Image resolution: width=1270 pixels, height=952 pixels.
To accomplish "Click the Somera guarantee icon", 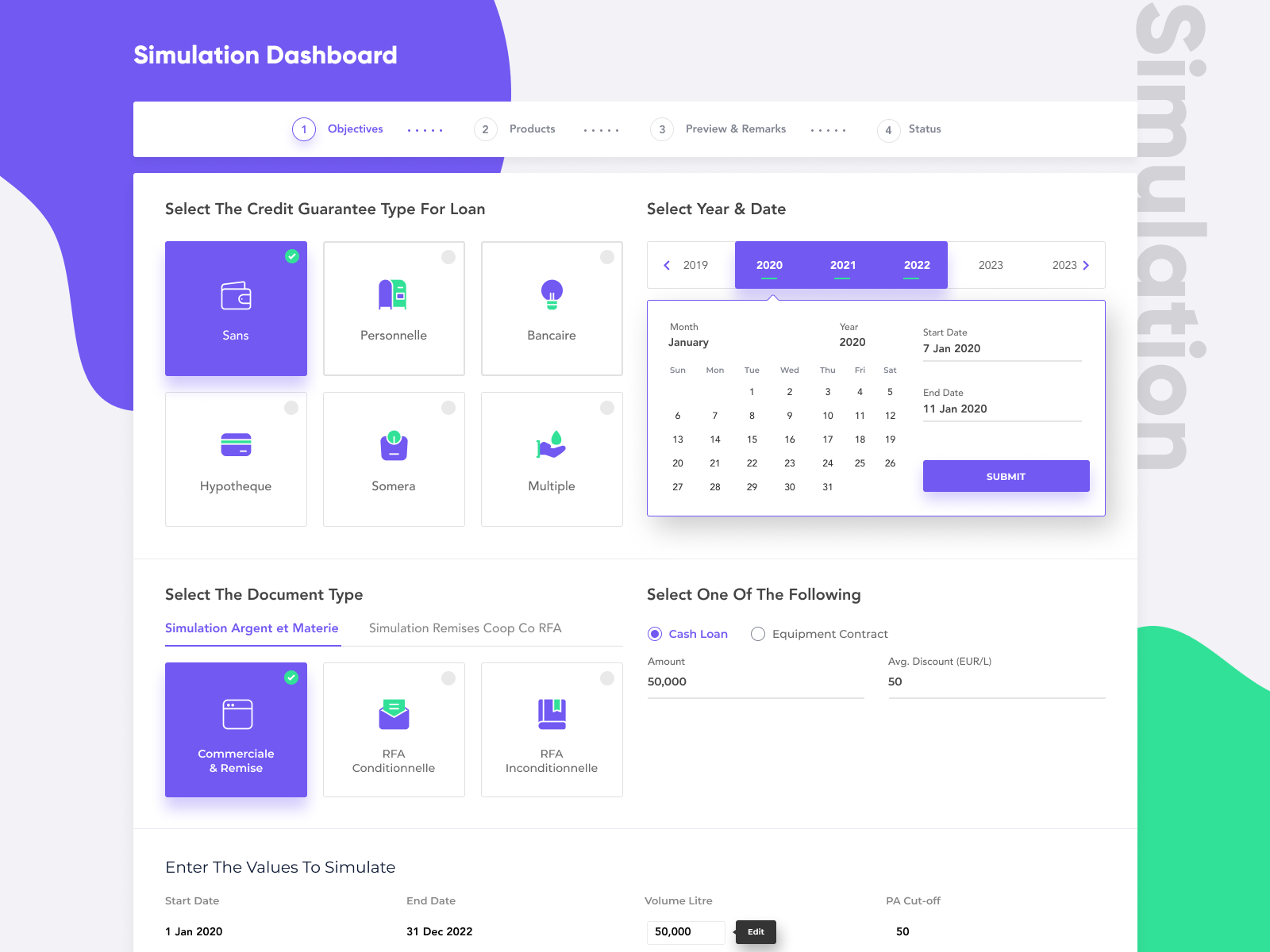I will tap(394, 446).
